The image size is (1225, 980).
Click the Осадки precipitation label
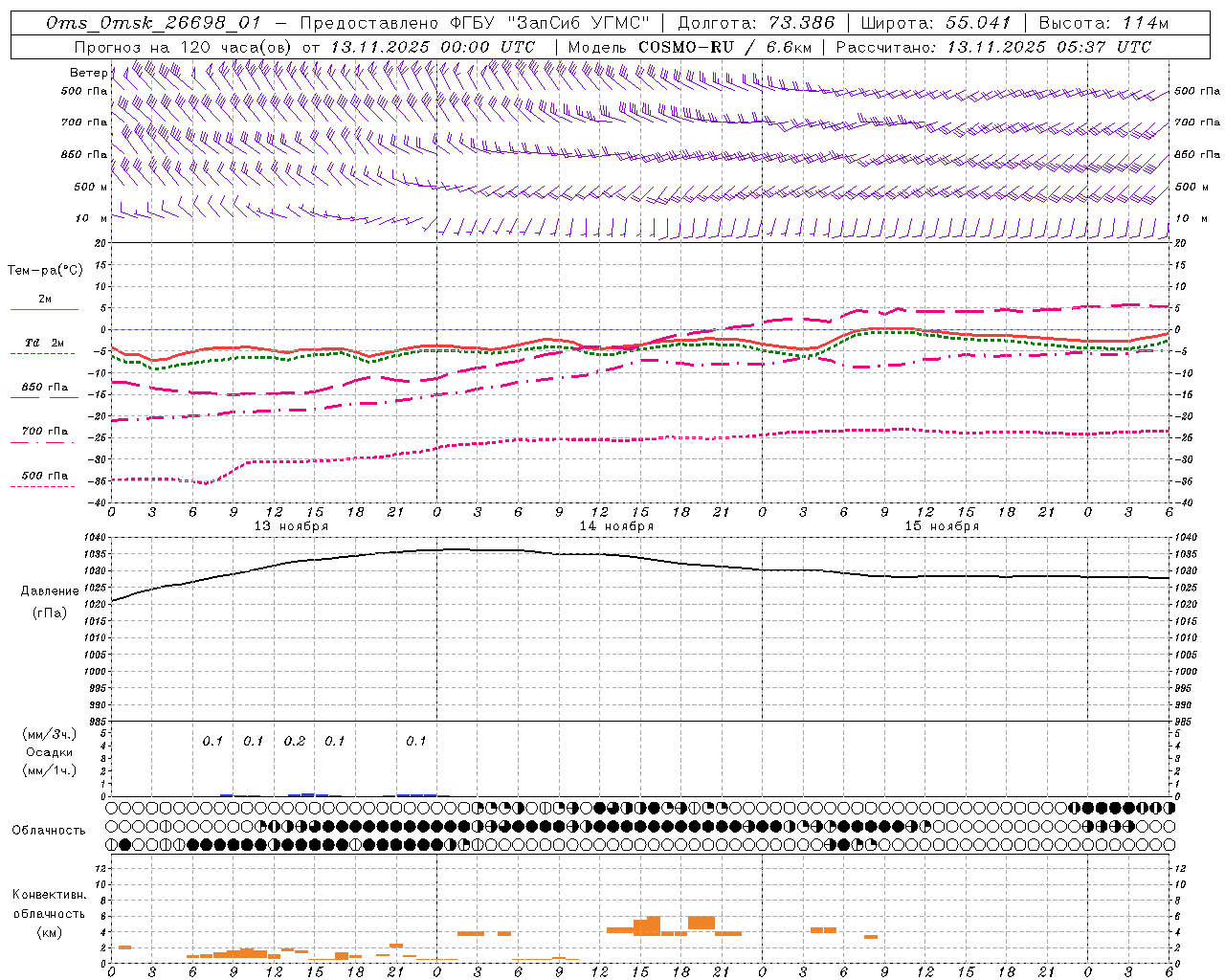[50, 752]
